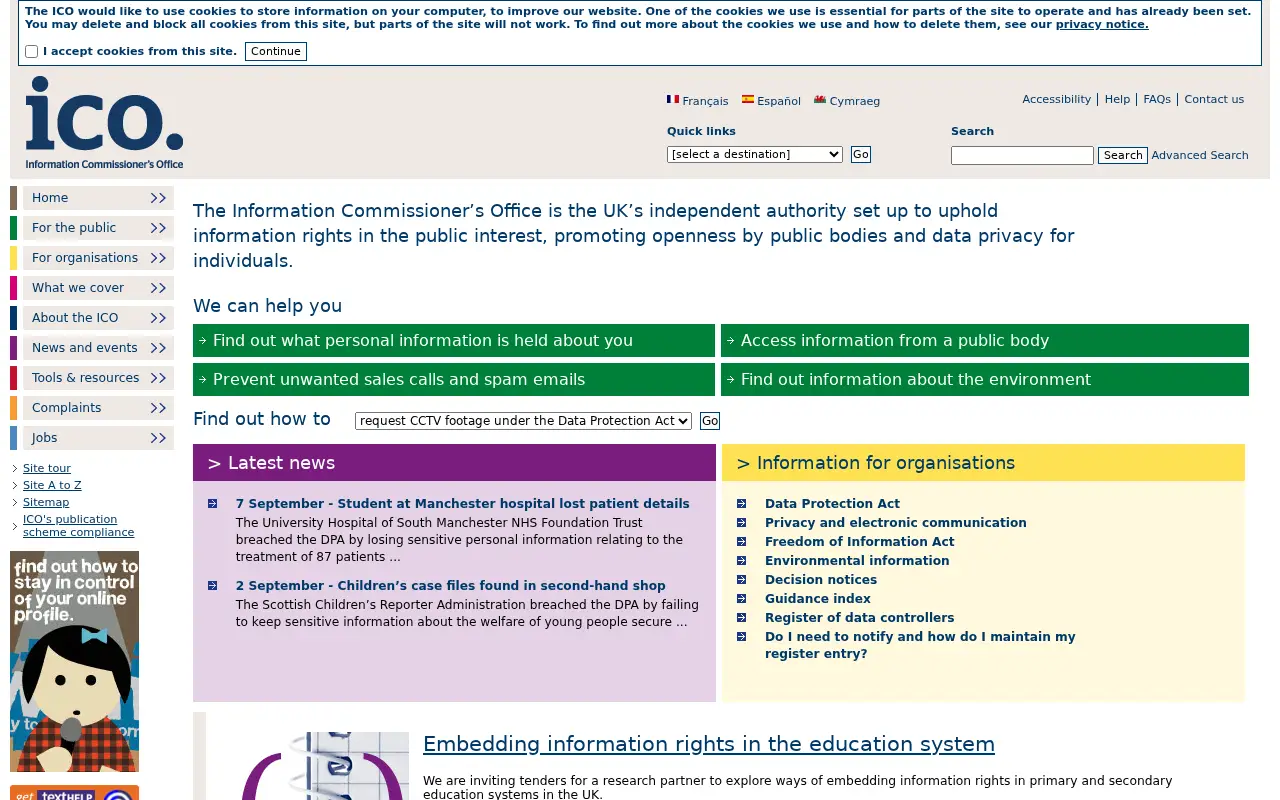Viewport: 1280px width, 800px height.
Task: Click the News and events double-arrow icon
Action: 158,348
